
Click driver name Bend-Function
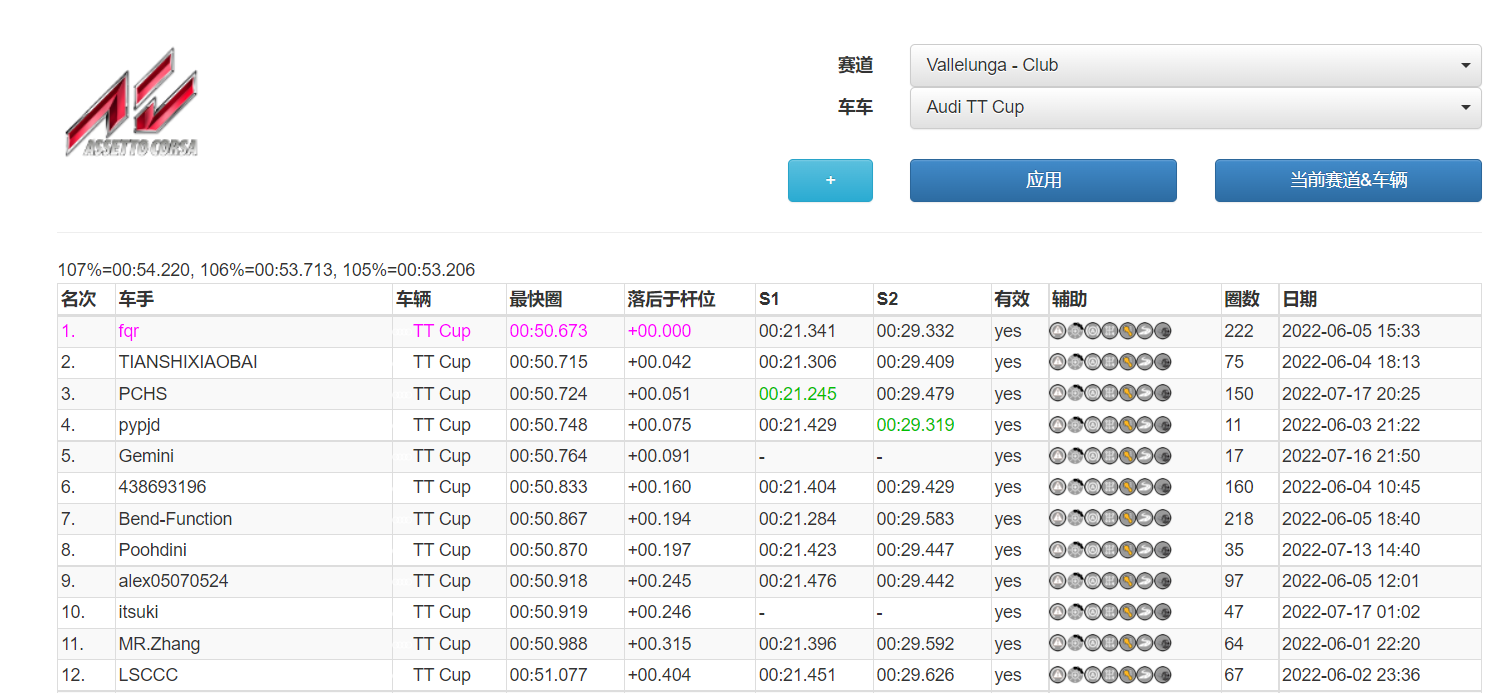[175, 518]
